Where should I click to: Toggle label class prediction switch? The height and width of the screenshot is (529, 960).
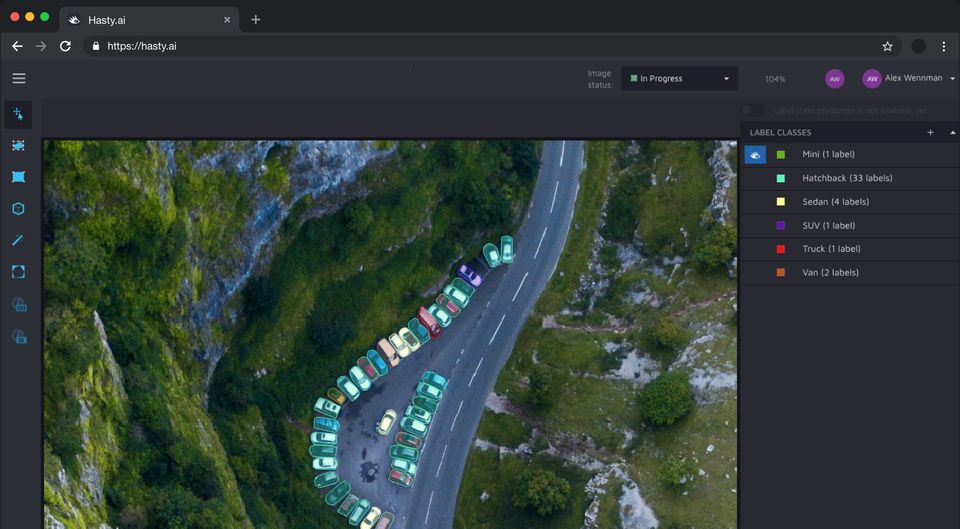tap(753, 110)
